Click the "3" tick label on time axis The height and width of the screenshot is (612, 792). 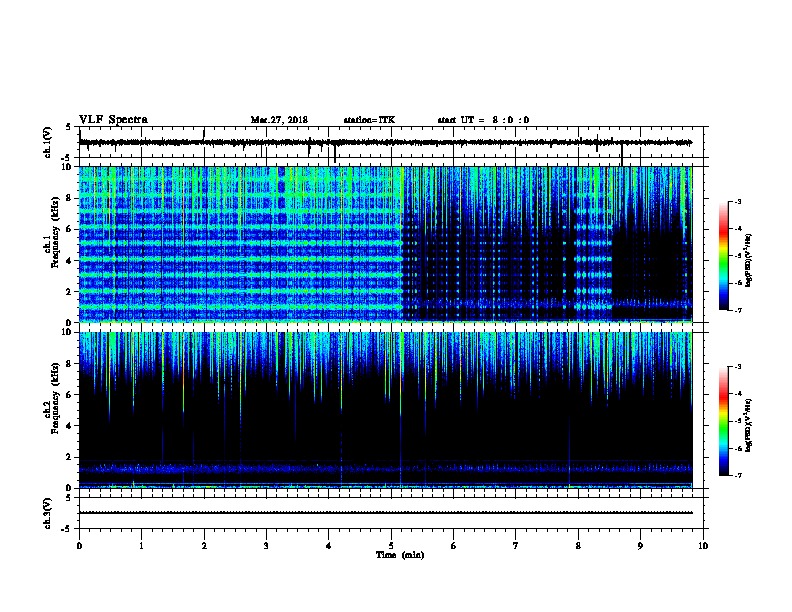(266, 546)
